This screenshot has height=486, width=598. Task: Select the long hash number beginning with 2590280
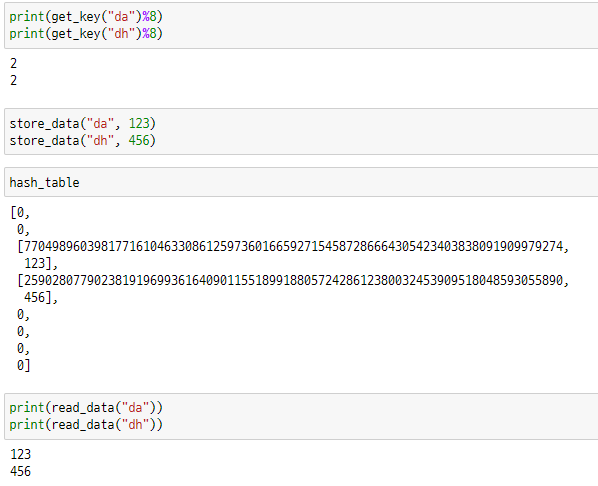coord(293,281)
